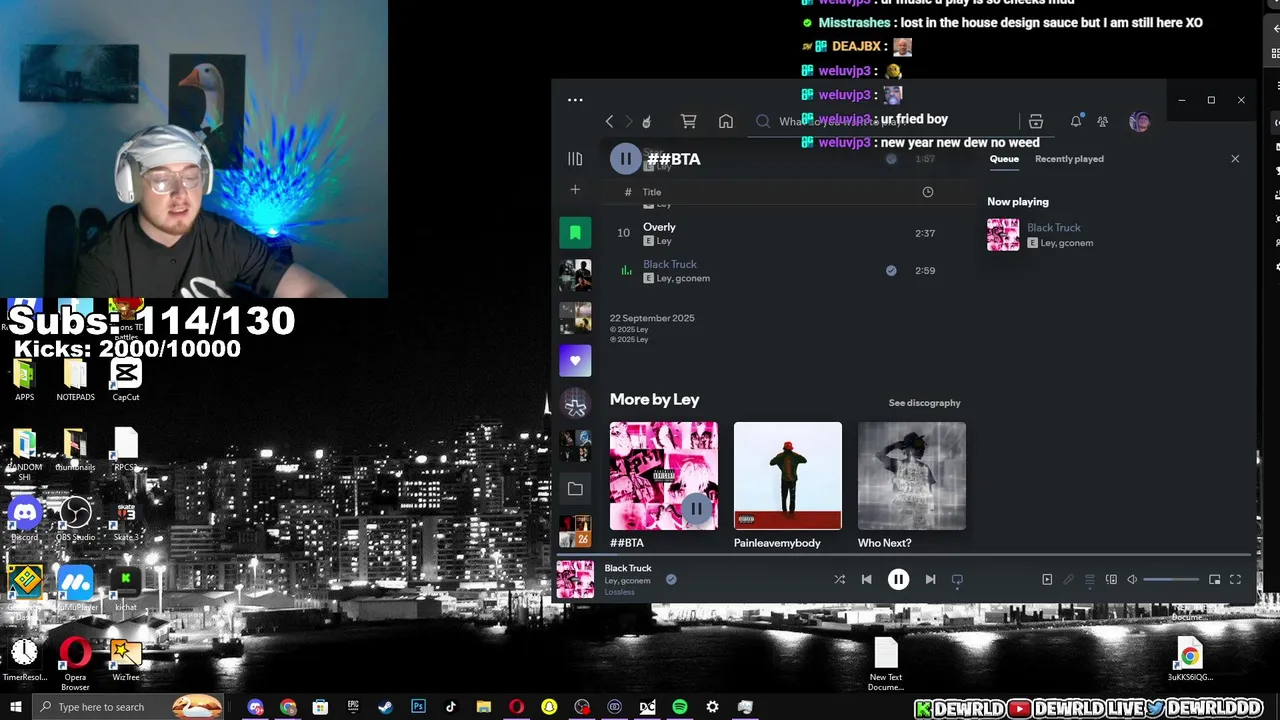Screen dimensions: 1280x720
Task: Open the Spotify profile avatar
Action: coord(1139,122)
